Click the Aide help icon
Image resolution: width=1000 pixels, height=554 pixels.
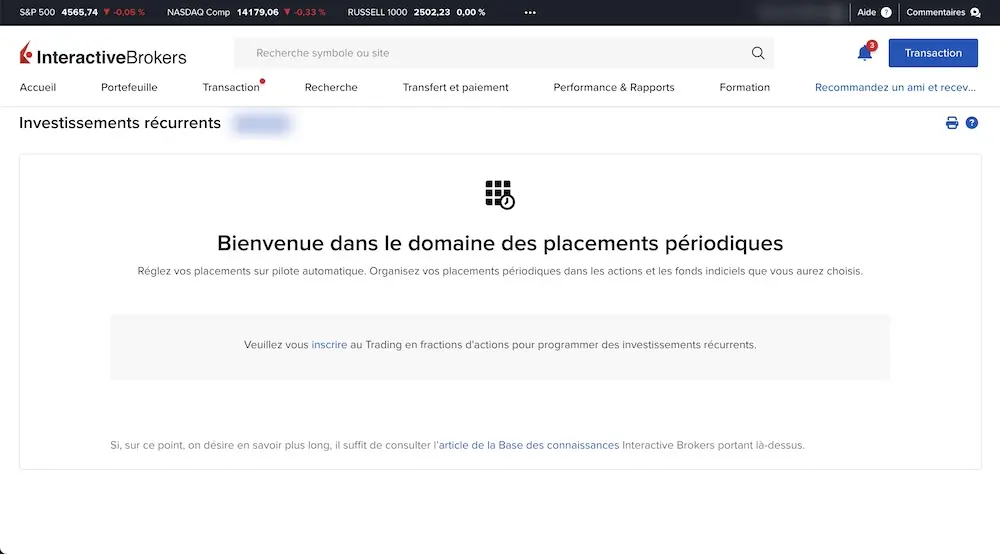886,12
